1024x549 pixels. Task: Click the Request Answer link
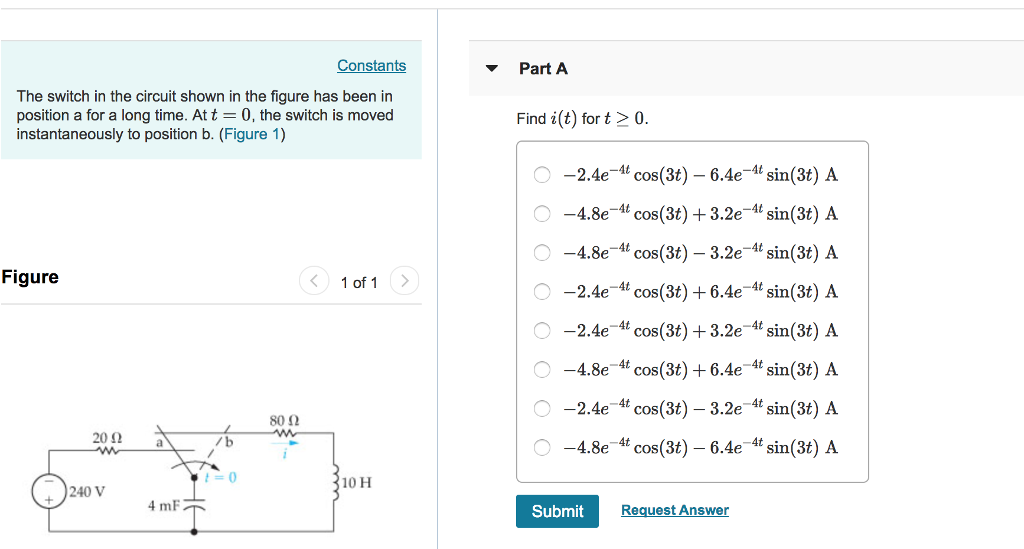[x=675, y=510]
